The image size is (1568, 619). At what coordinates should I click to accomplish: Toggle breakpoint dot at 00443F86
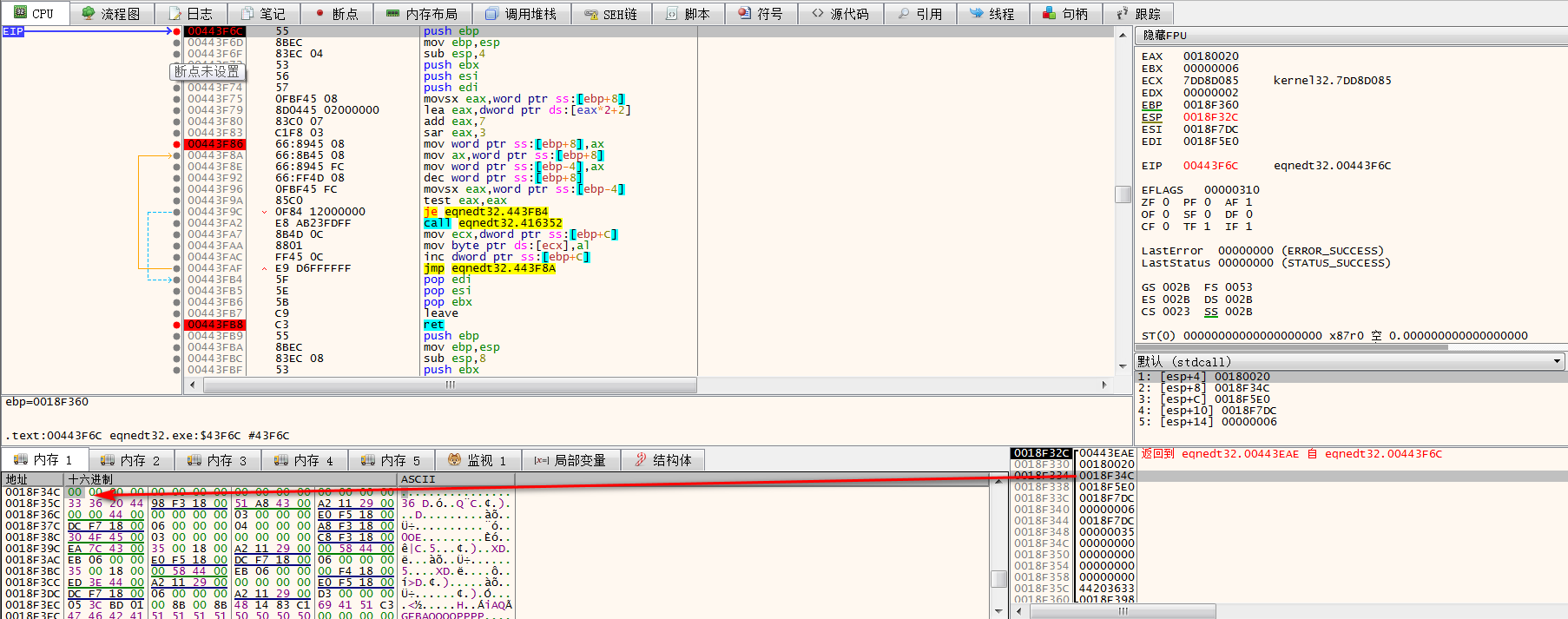(177, 144)
